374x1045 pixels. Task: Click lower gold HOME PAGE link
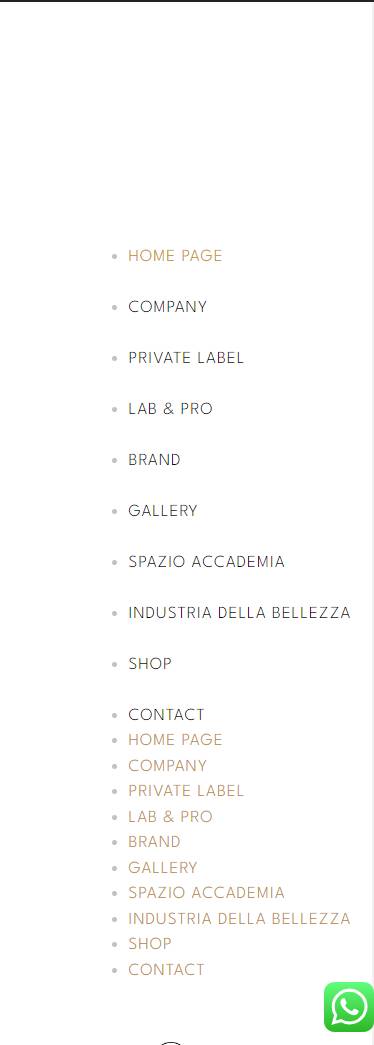tap(175, 740)
